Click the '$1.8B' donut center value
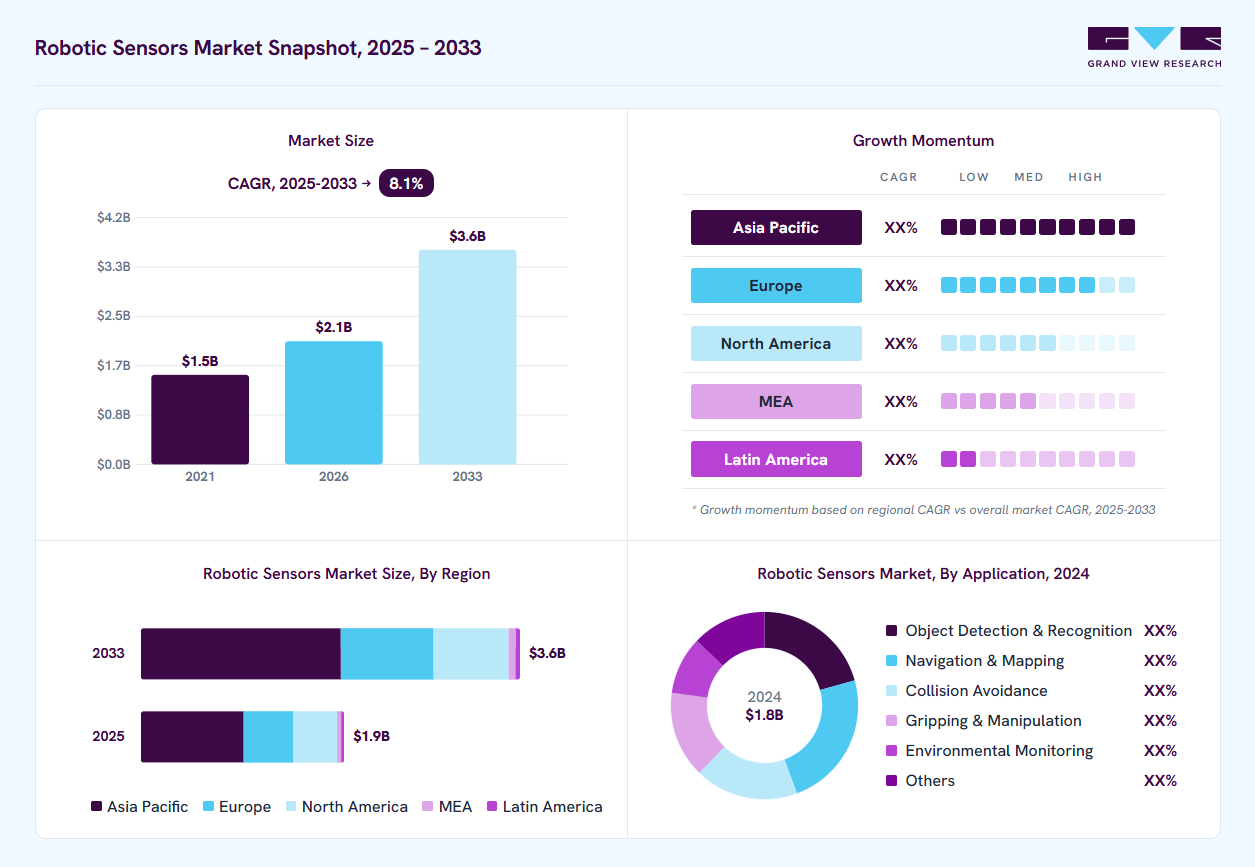The width and height of the screenshot is (1255, 867). click(764, 715)
